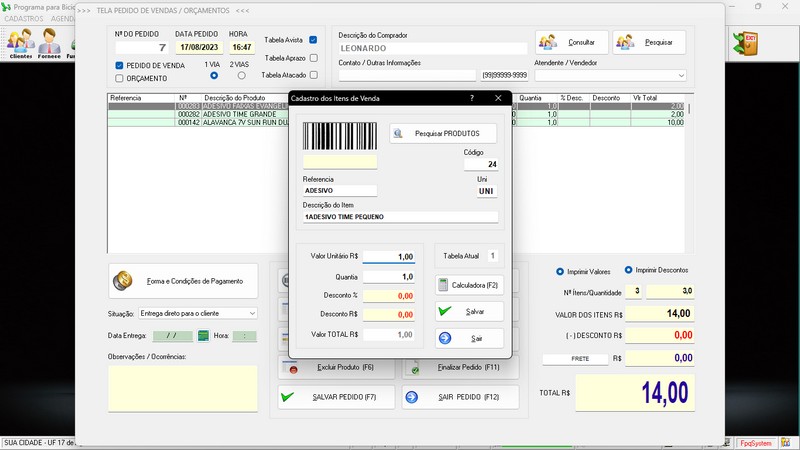Screen dimensions: 800x450
Task: Open Forma e Condições de Pagamento
Action: pyautogui.click(x=183, y=281)
